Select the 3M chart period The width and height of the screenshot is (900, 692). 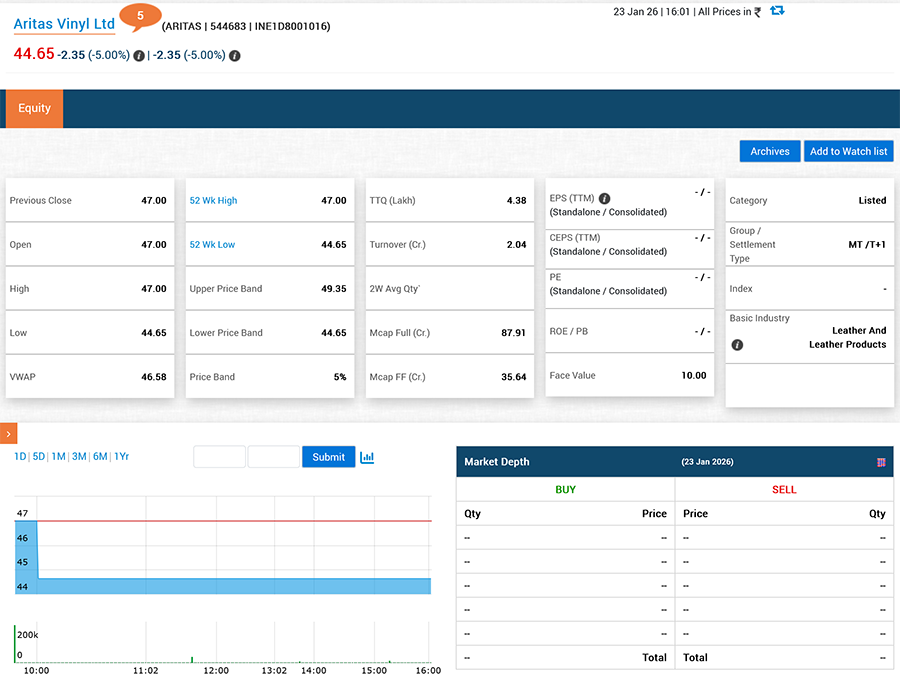click(79, 457)
